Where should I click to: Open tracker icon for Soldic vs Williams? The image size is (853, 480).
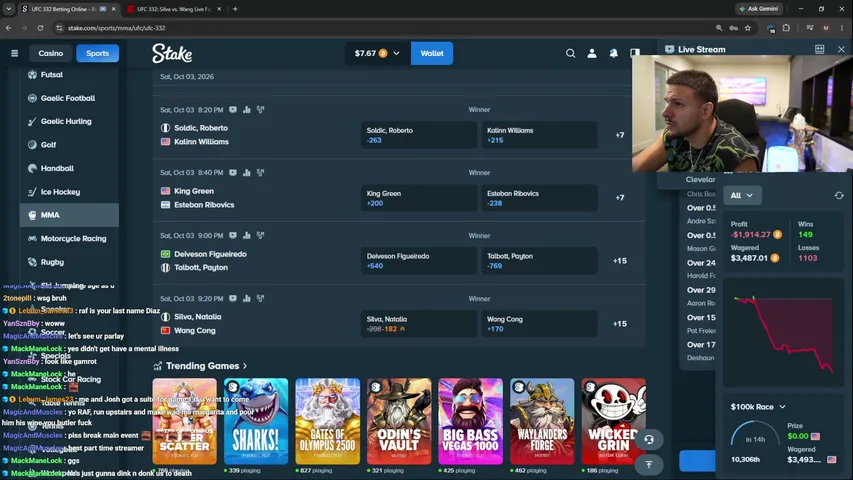point(261,110)
